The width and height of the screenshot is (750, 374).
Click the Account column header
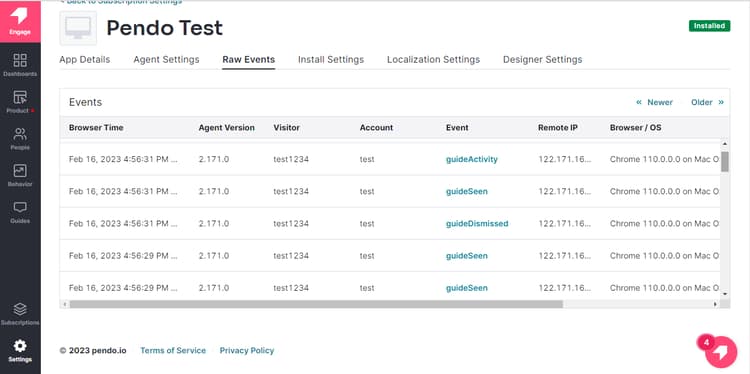(x=376, y=128)
